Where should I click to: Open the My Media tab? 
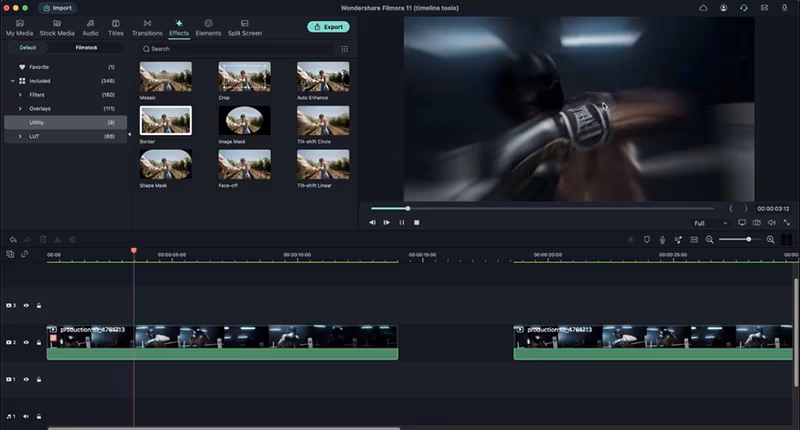[x=19, y=28]
